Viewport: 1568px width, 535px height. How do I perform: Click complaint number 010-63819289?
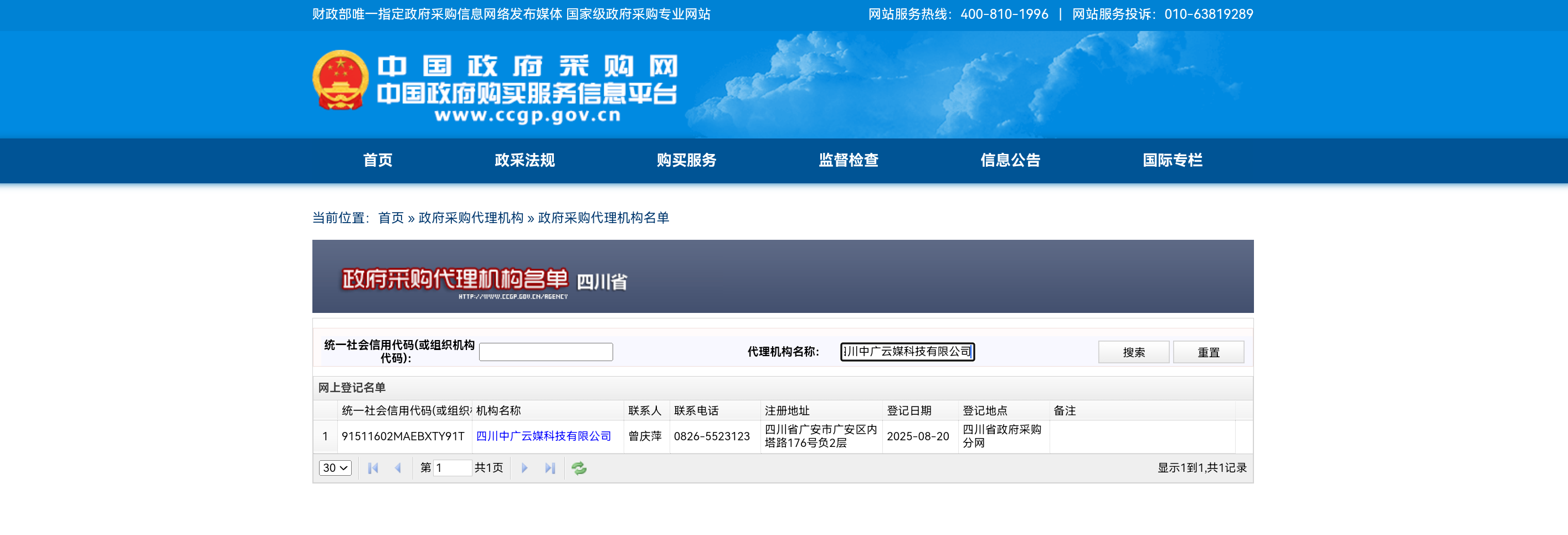[1209, 14]
